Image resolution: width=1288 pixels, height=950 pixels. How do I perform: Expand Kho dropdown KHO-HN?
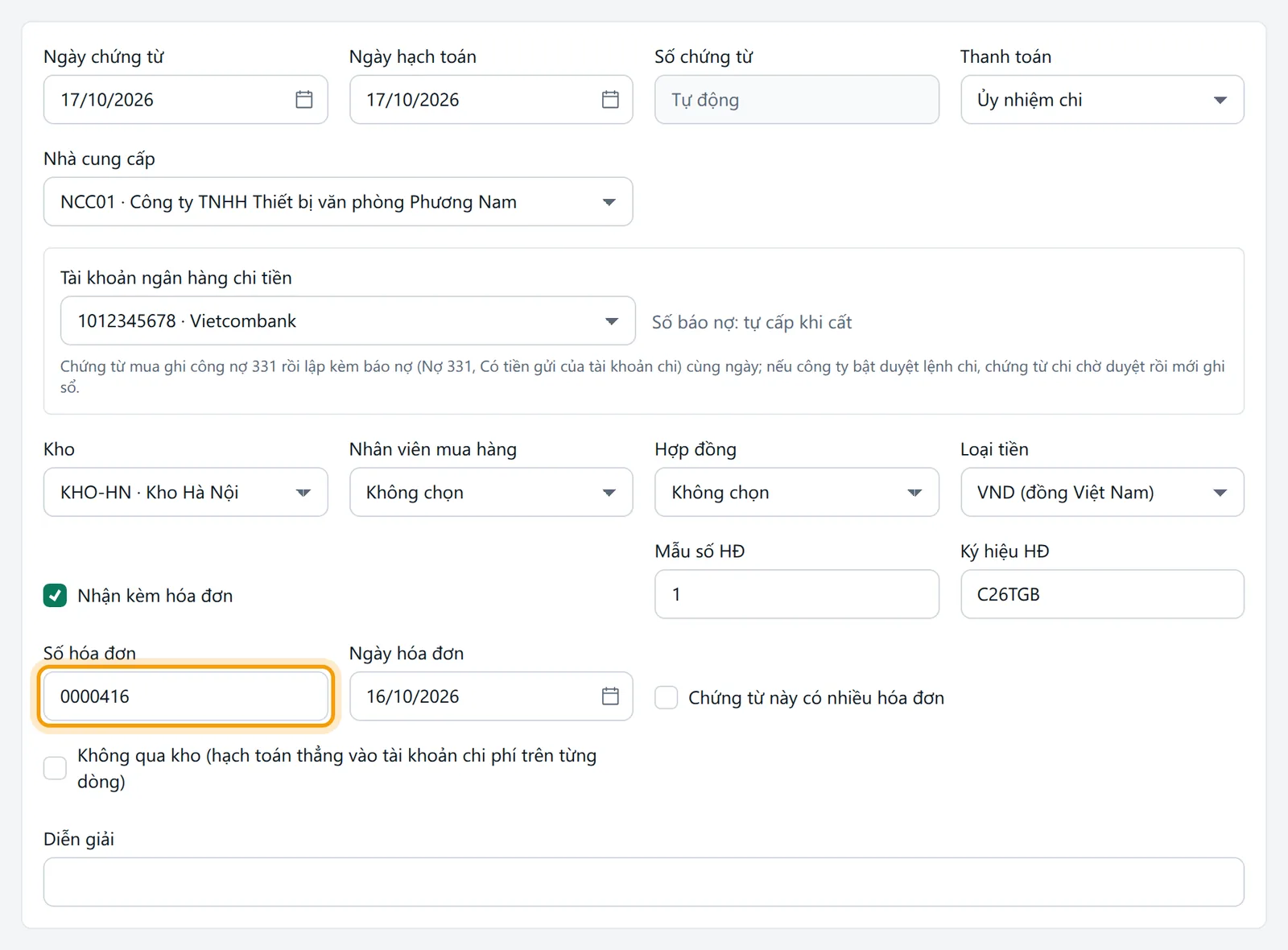(185, 492)
